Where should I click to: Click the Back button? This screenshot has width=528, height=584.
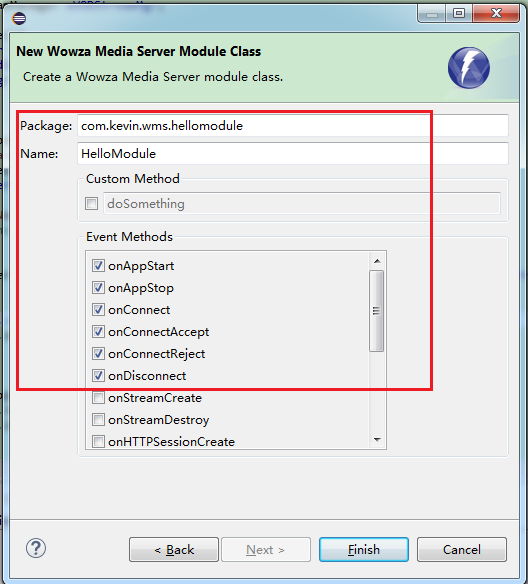click(x=174, y=549)
